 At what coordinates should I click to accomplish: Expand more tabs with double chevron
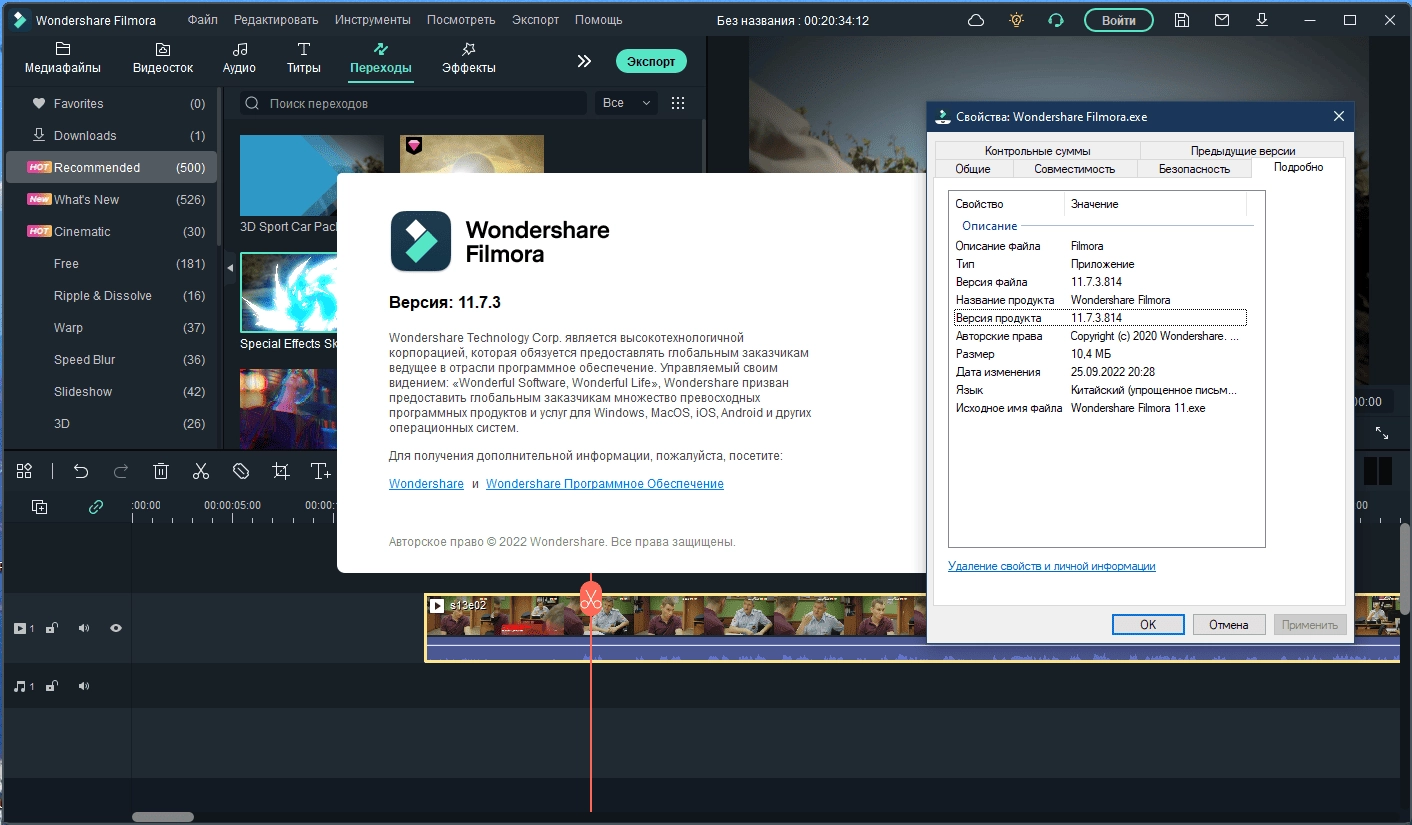coord(584,61)
